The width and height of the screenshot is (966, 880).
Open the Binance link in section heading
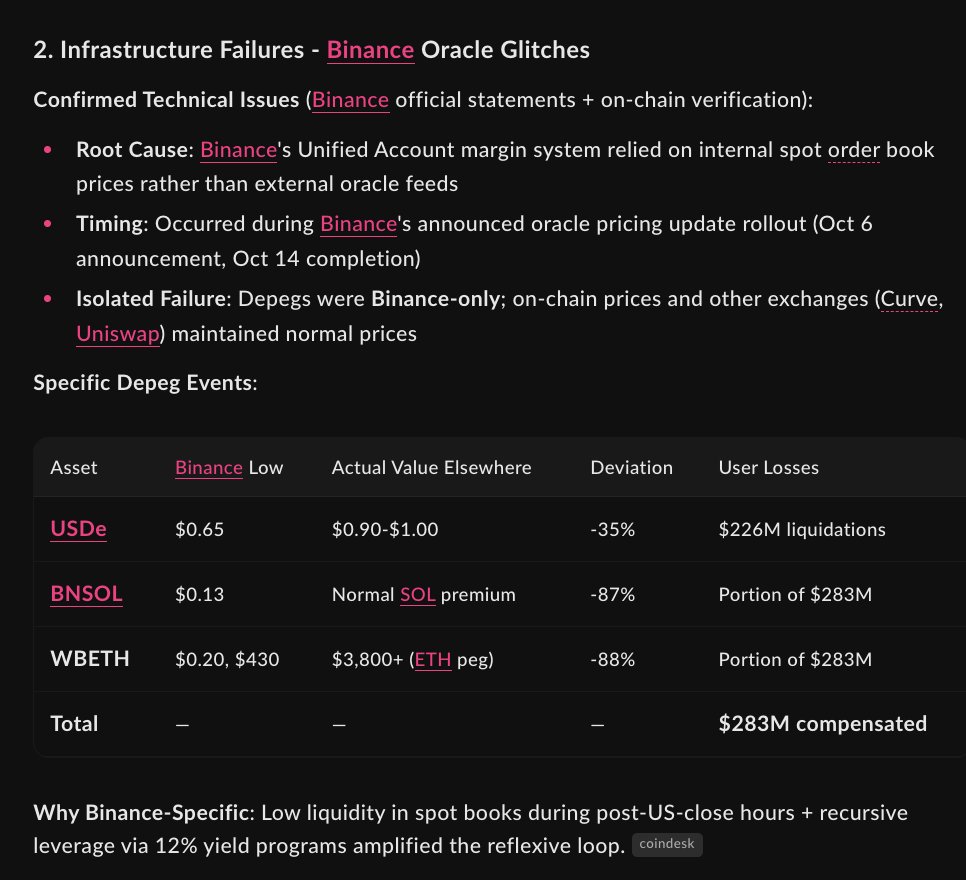370,51
